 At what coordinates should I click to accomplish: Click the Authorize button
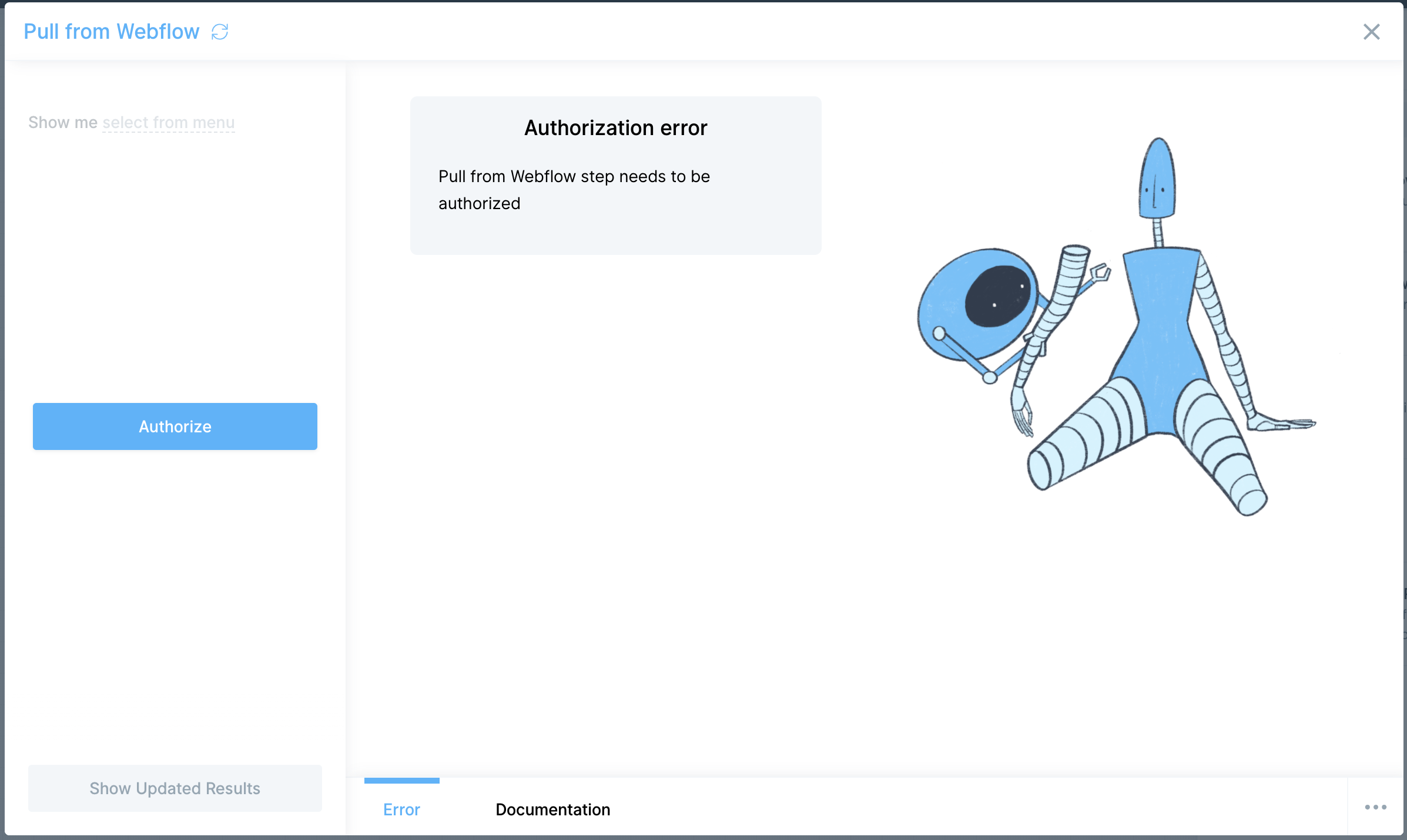(175, 426)
